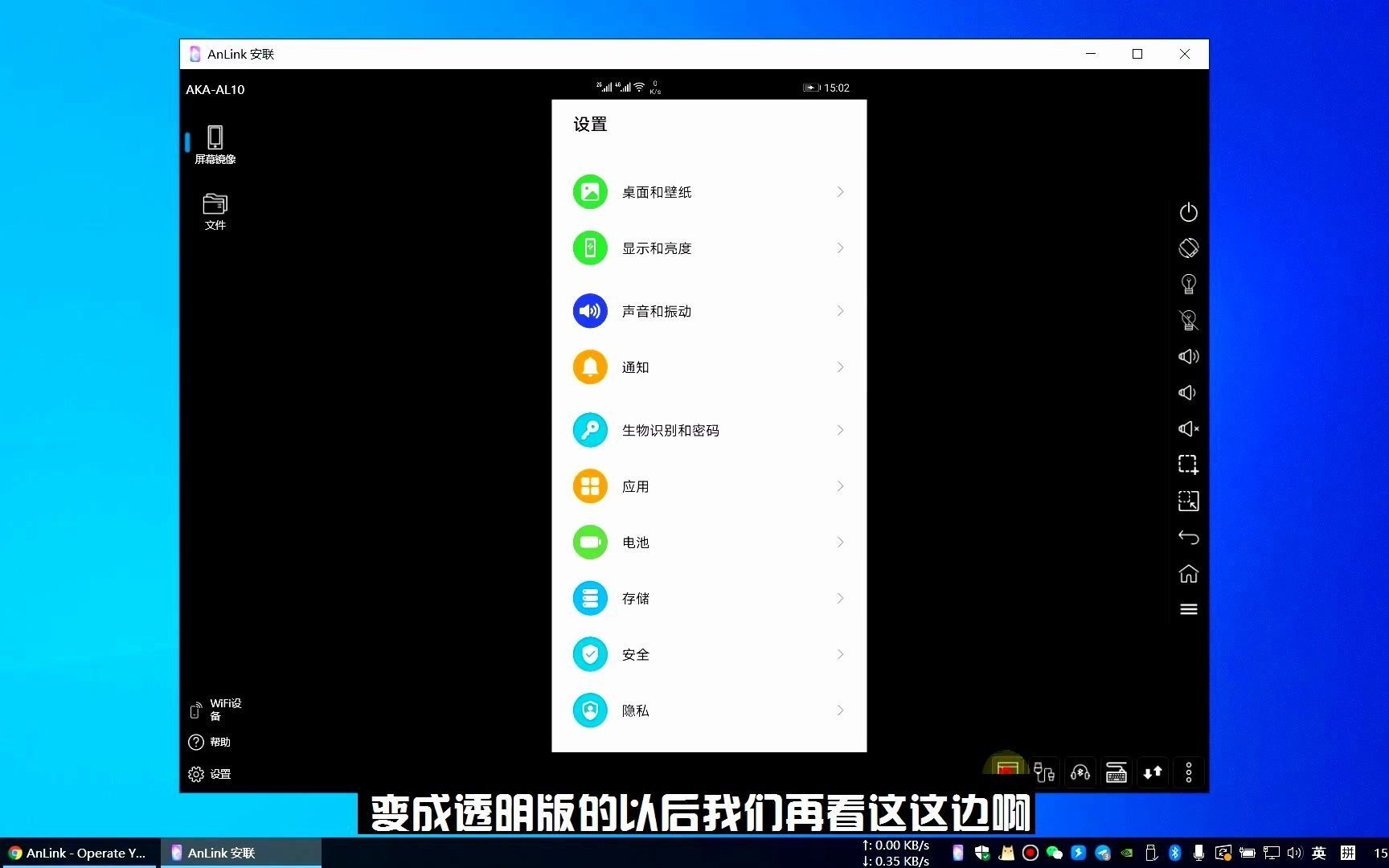1389x868 pixels.
Task: Open the three-dot more options menu
Action: 1188,773
